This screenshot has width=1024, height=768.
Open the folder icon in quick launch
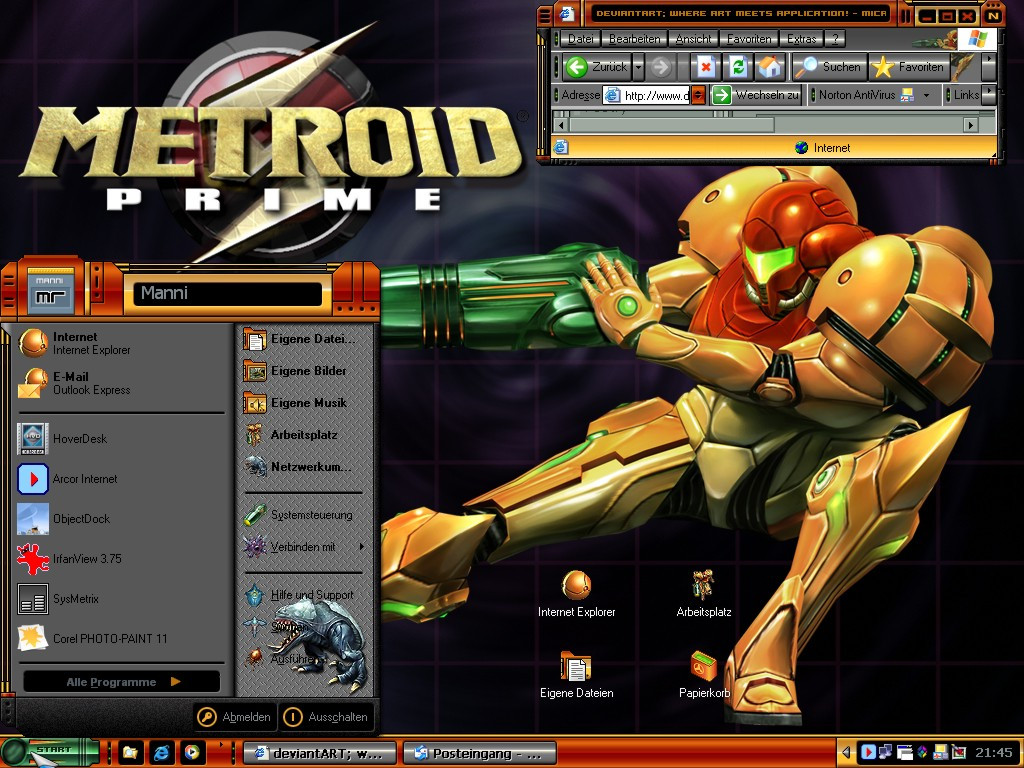tap(129, 753)
